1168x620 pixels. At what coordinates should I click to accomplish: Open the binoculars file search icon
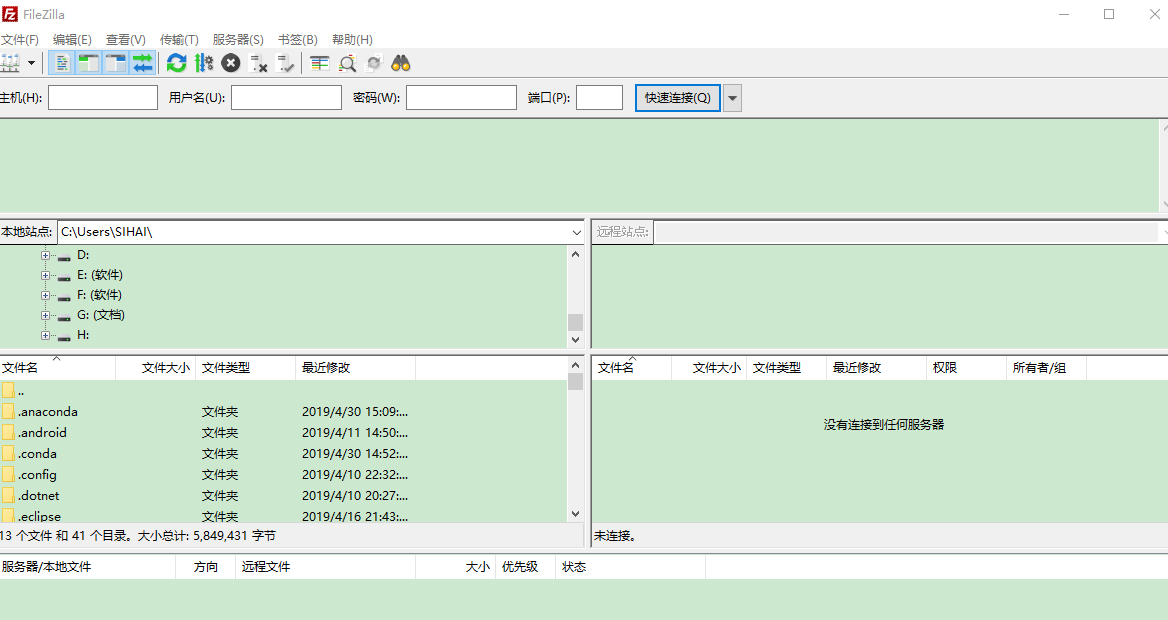click(401, 63)
